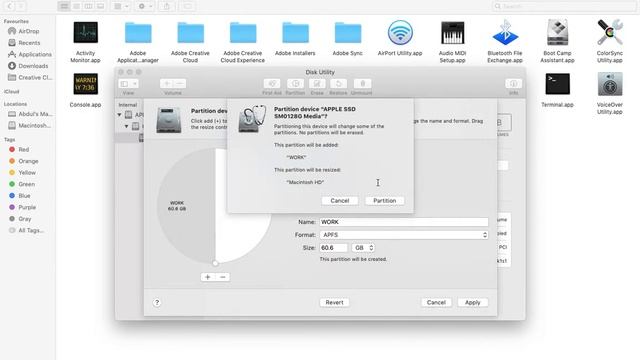Screen dimensions: 640x360
Task: Click Partition toolbar icon in Disk Utility
Action: (295, 84)
